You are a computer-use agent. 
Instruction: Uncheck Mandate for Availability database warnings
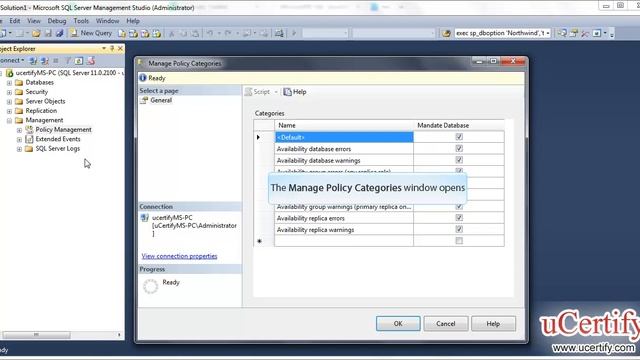[459, 160]
